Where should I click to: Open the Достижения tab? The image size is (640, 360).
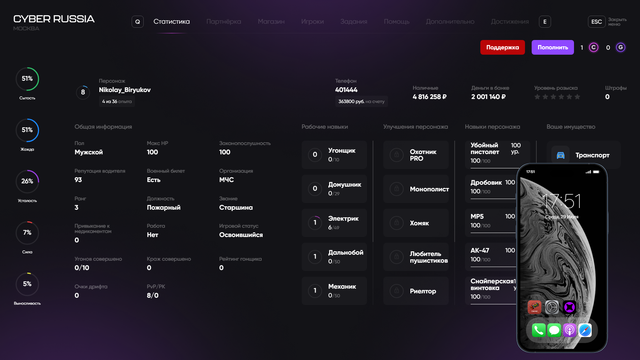point(510,22)
